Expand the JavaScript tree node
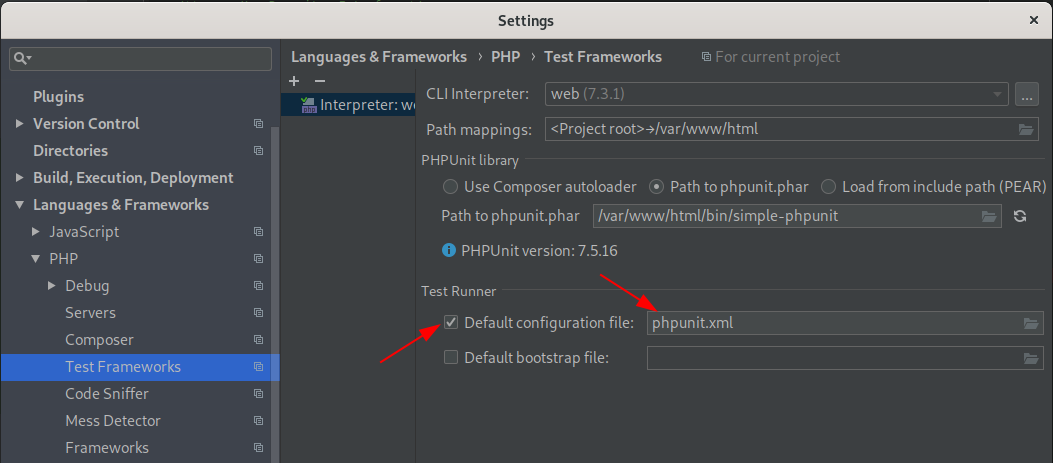The height and width of the screenshot is (463, 1053). point(36,232)
